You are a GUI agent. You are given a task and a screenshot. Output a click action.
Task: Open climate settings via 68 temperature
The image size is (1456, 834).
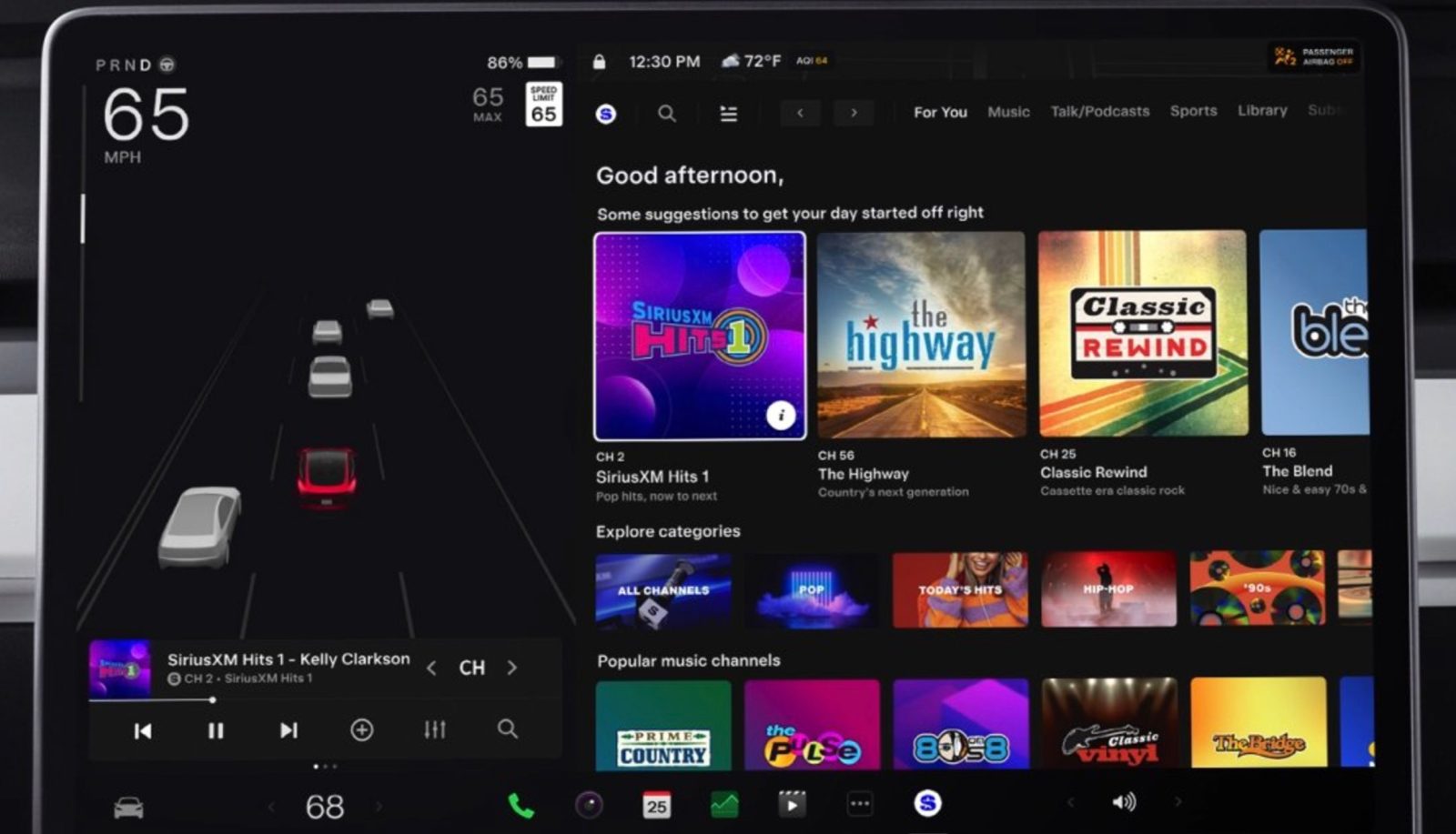(x=325, y=807)
